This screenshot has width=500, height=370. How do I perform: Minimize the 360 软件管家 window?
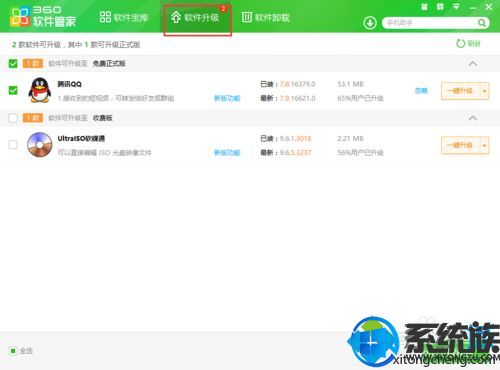point(473,7)
